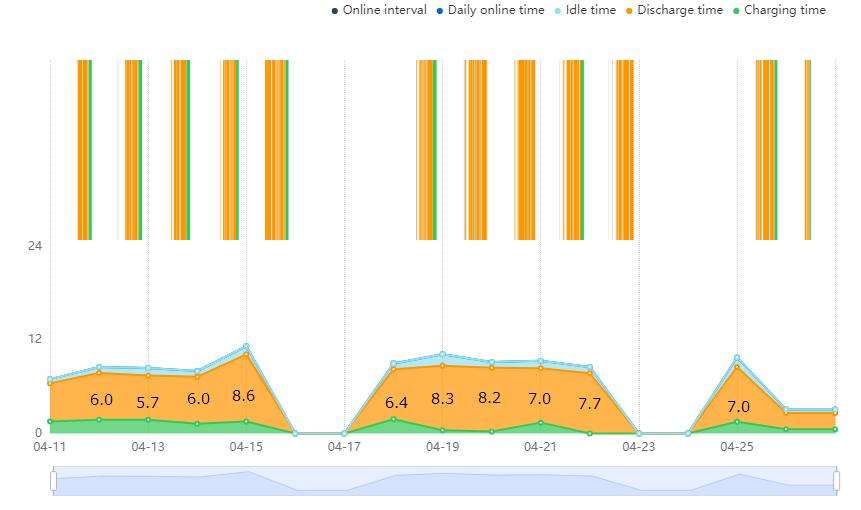Click the blue Daily online time legend dot

point(440,11)
